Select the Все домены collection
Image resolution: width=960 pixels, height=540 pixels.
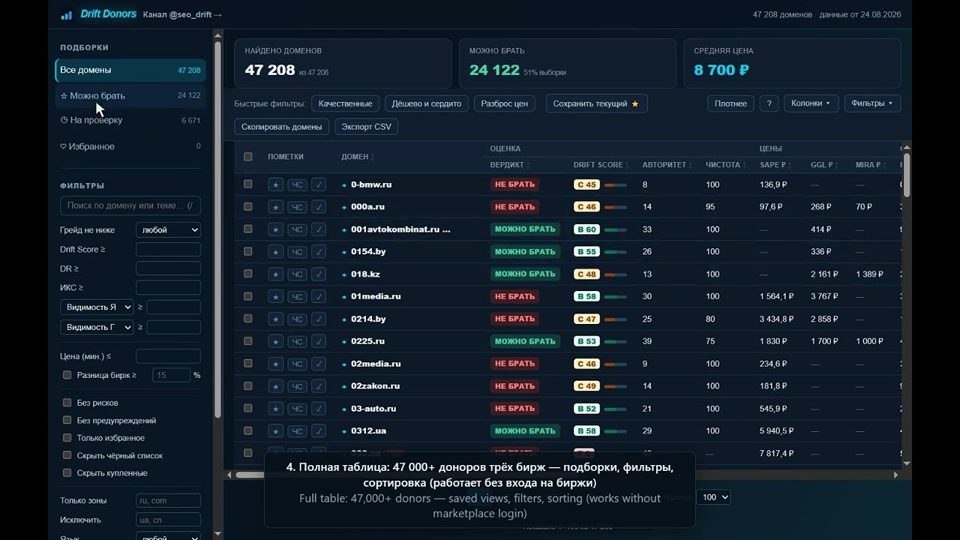coord(130,70)
